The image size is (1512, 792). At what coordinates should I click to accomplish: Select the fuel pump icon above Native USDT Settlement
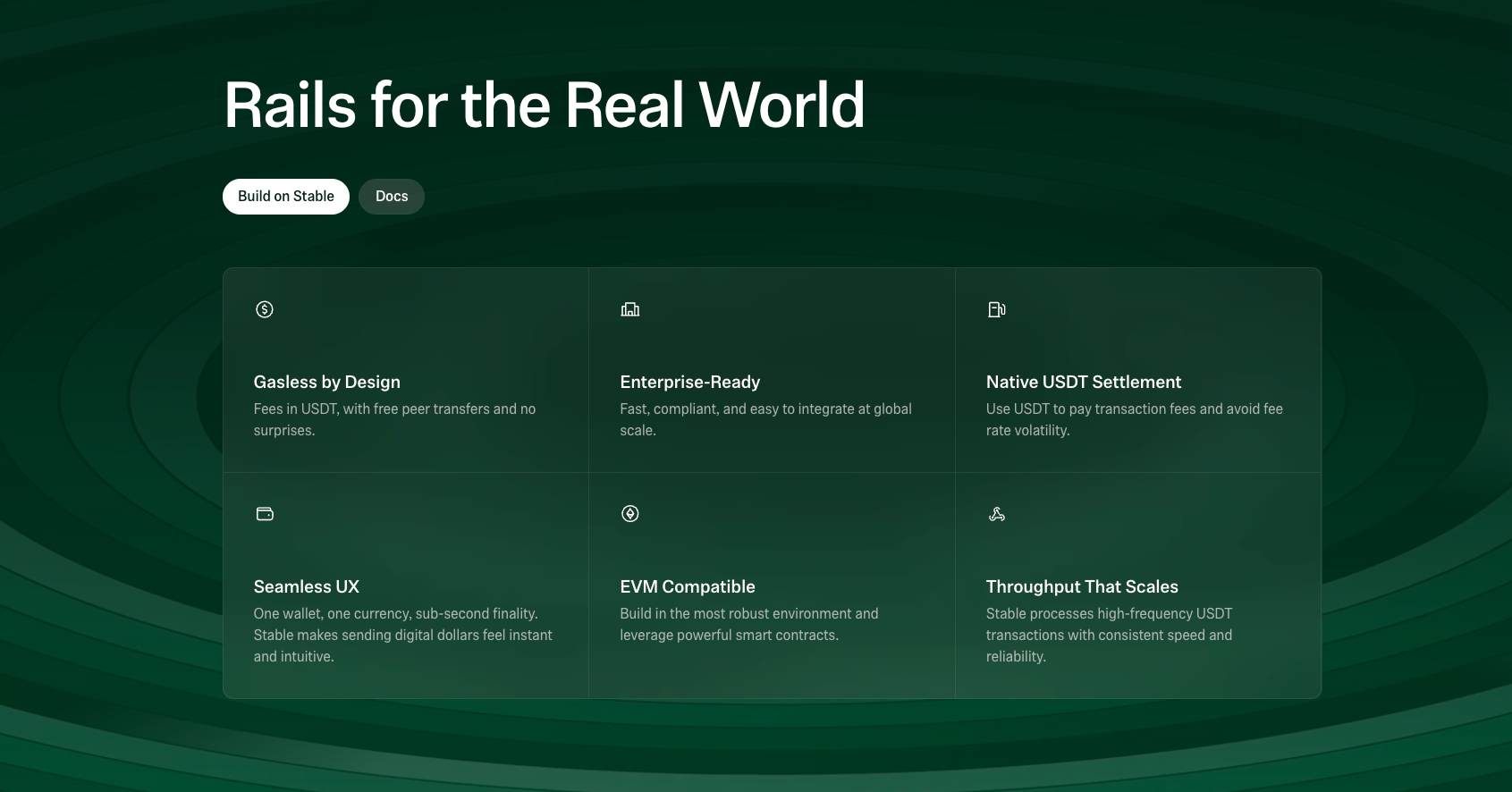(x=996, y=309)
